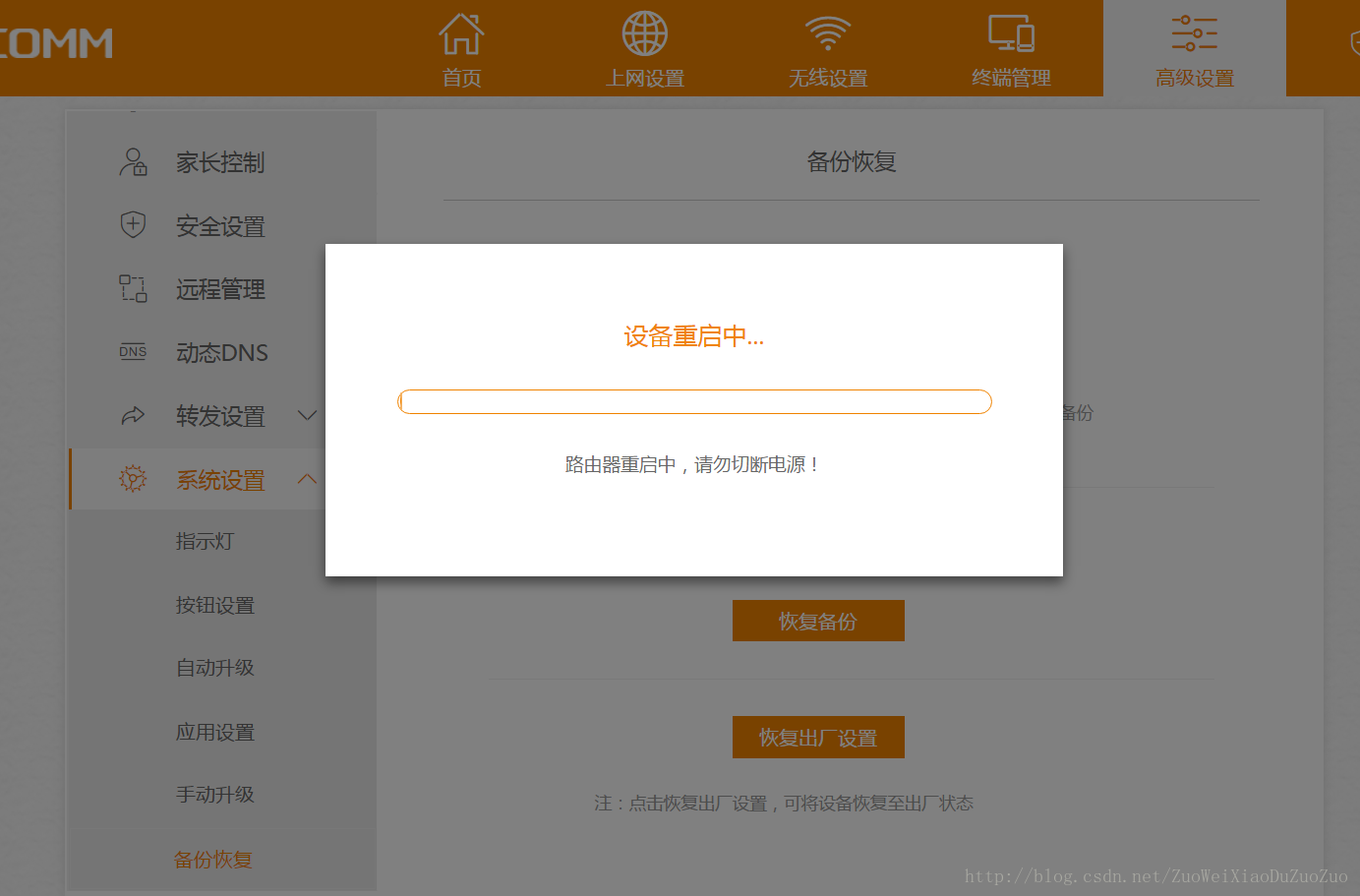The image size is (1360, 896).
Task: Click the devices icon for terminal management
Action: (x=1011, y=33)
